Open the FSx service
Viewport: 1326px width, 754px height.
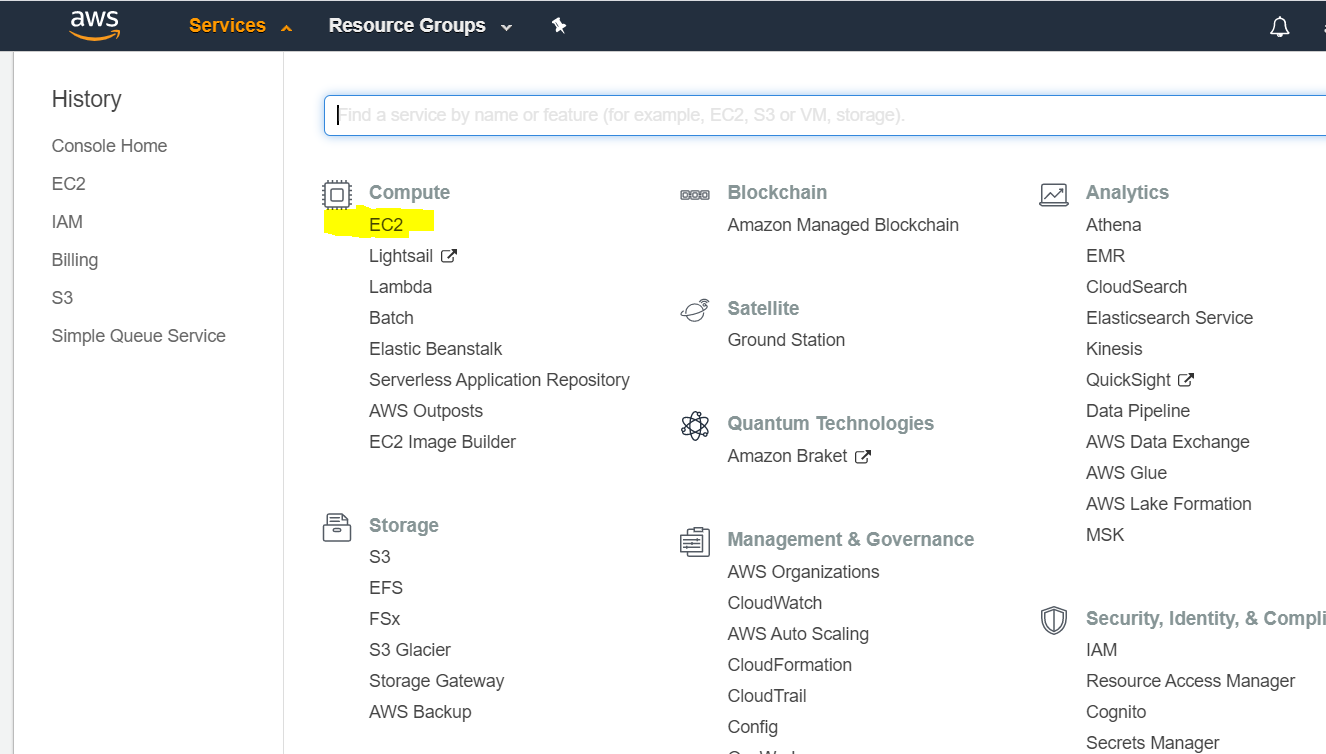pos(384,619)
